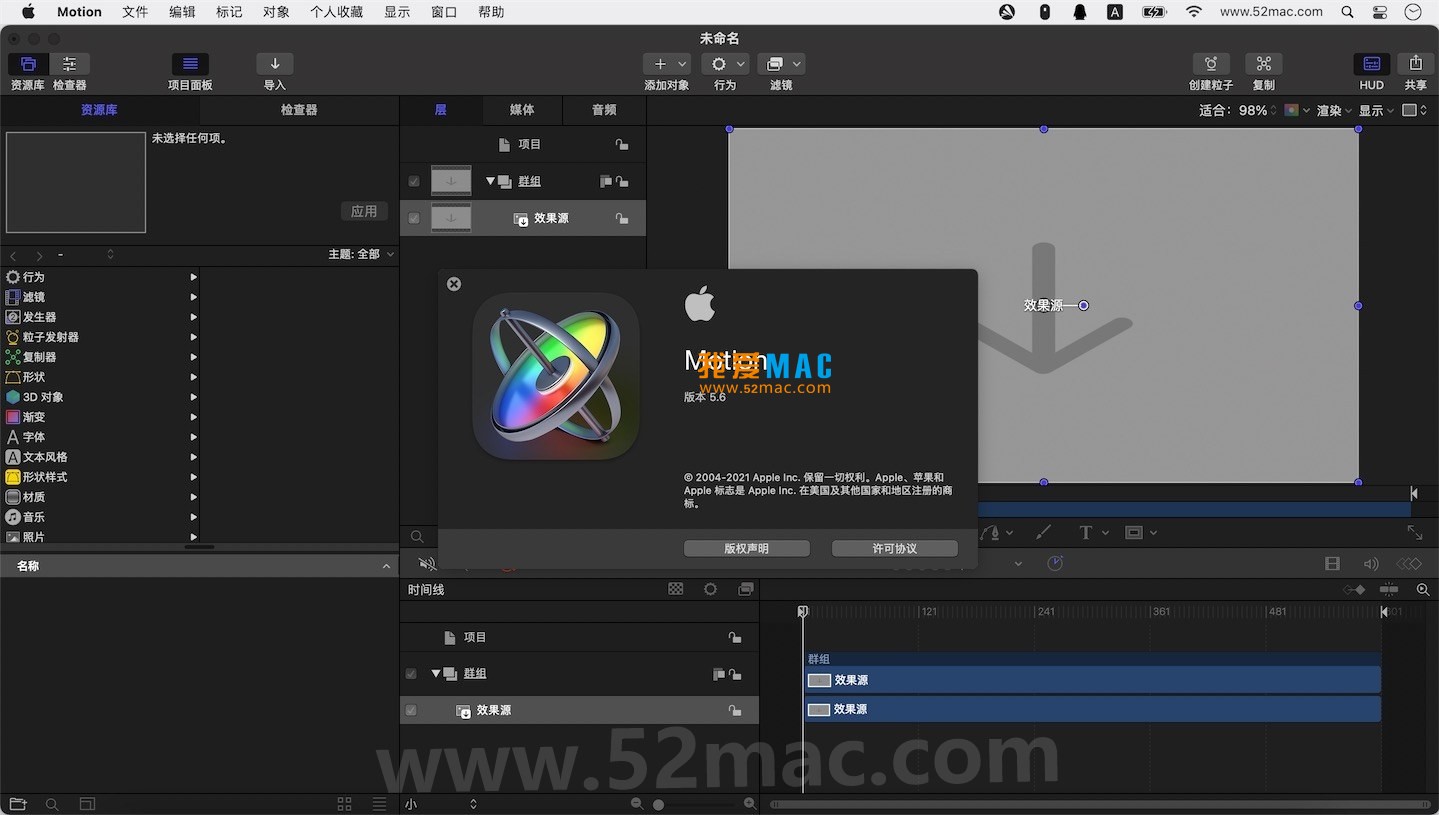Open the 检查器 toolbar icon
The image size is (1439, 815).
pos(70,64)
